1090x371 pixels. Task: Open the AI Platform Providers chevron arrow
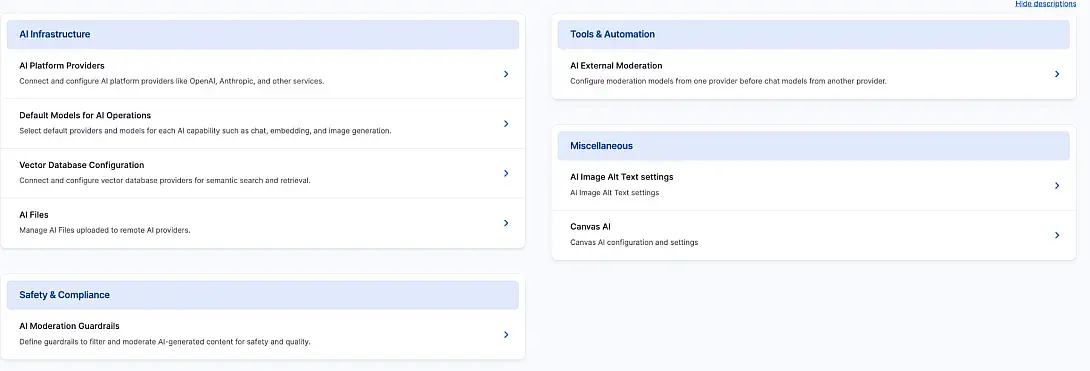point(506,74)
